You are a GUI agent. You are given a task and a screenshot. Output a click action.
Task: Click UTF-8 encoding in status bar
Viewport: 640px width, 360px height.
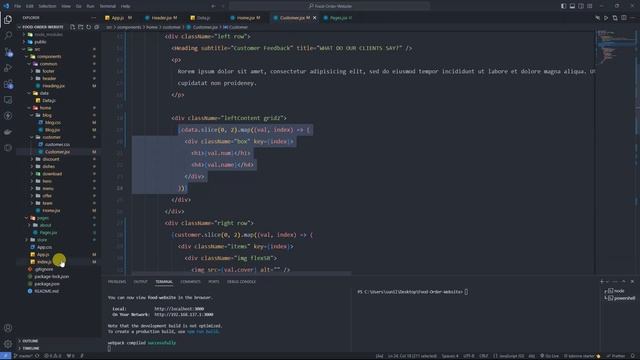pos(469,356)
